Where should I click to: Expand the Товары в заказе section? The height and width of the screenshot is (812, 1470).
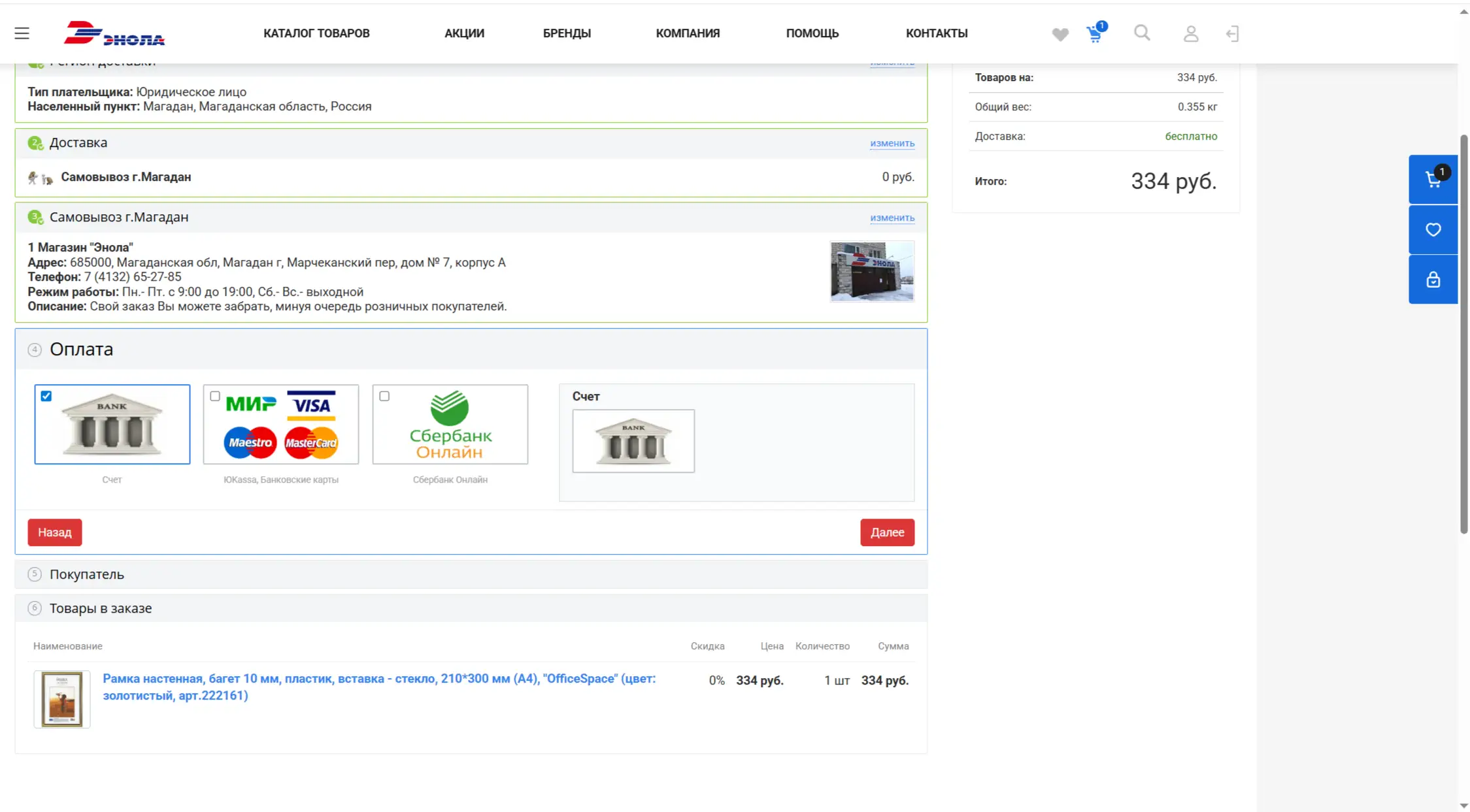click(x=100, y=608)
